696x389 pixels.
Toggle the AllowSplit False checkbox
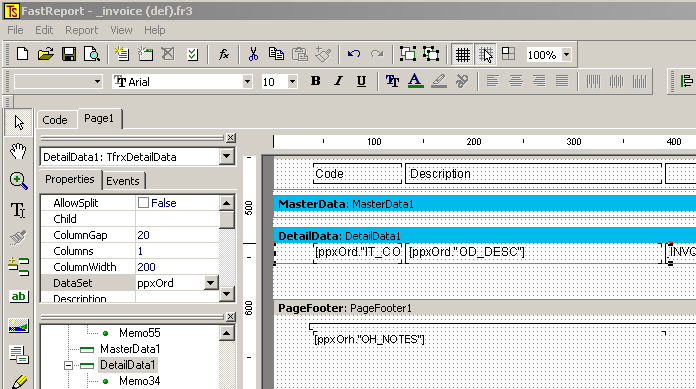(x=143, y=202)
